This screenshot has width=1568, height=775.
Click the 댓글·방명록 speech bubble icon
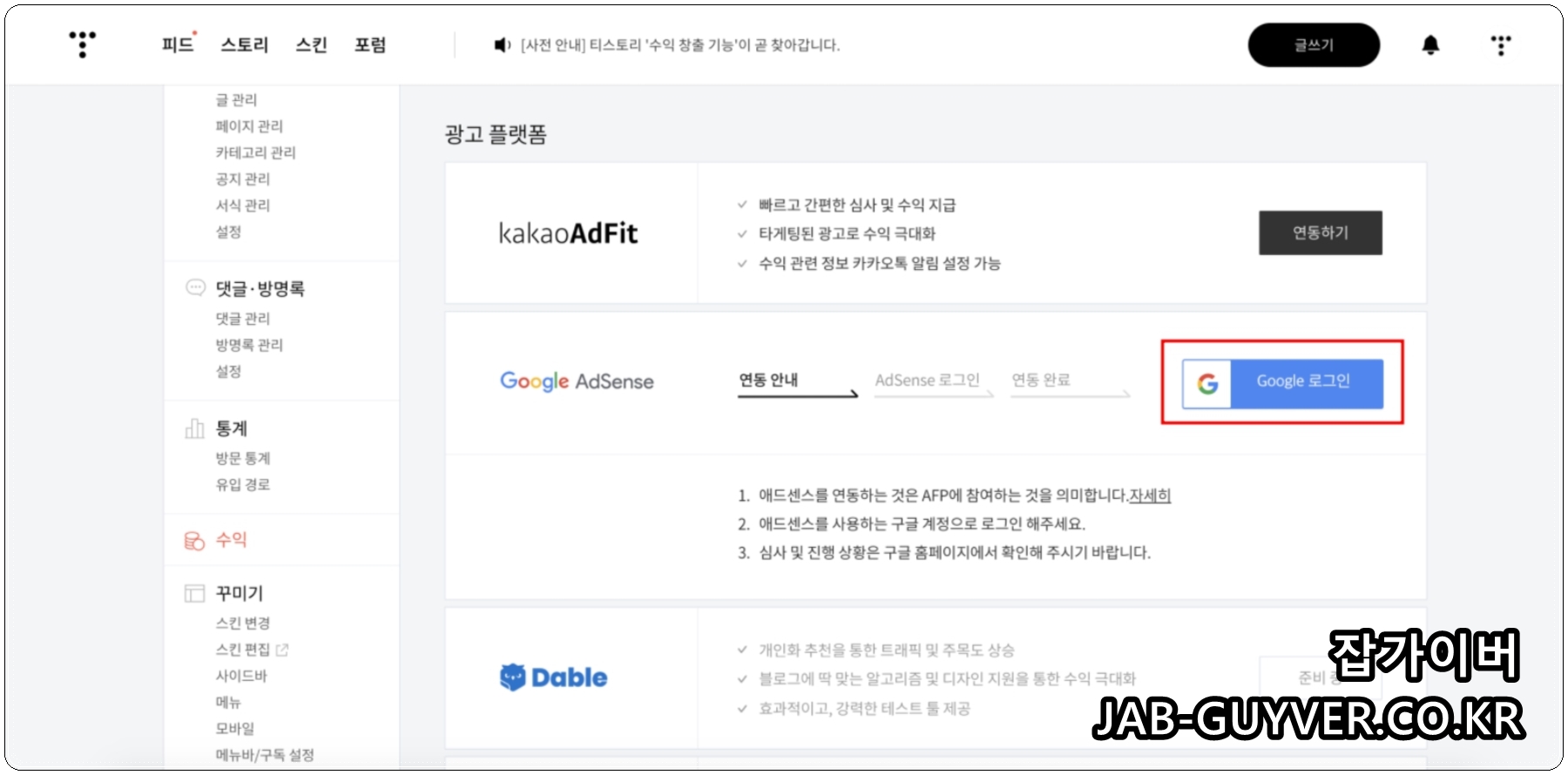[x=195, y=287]
